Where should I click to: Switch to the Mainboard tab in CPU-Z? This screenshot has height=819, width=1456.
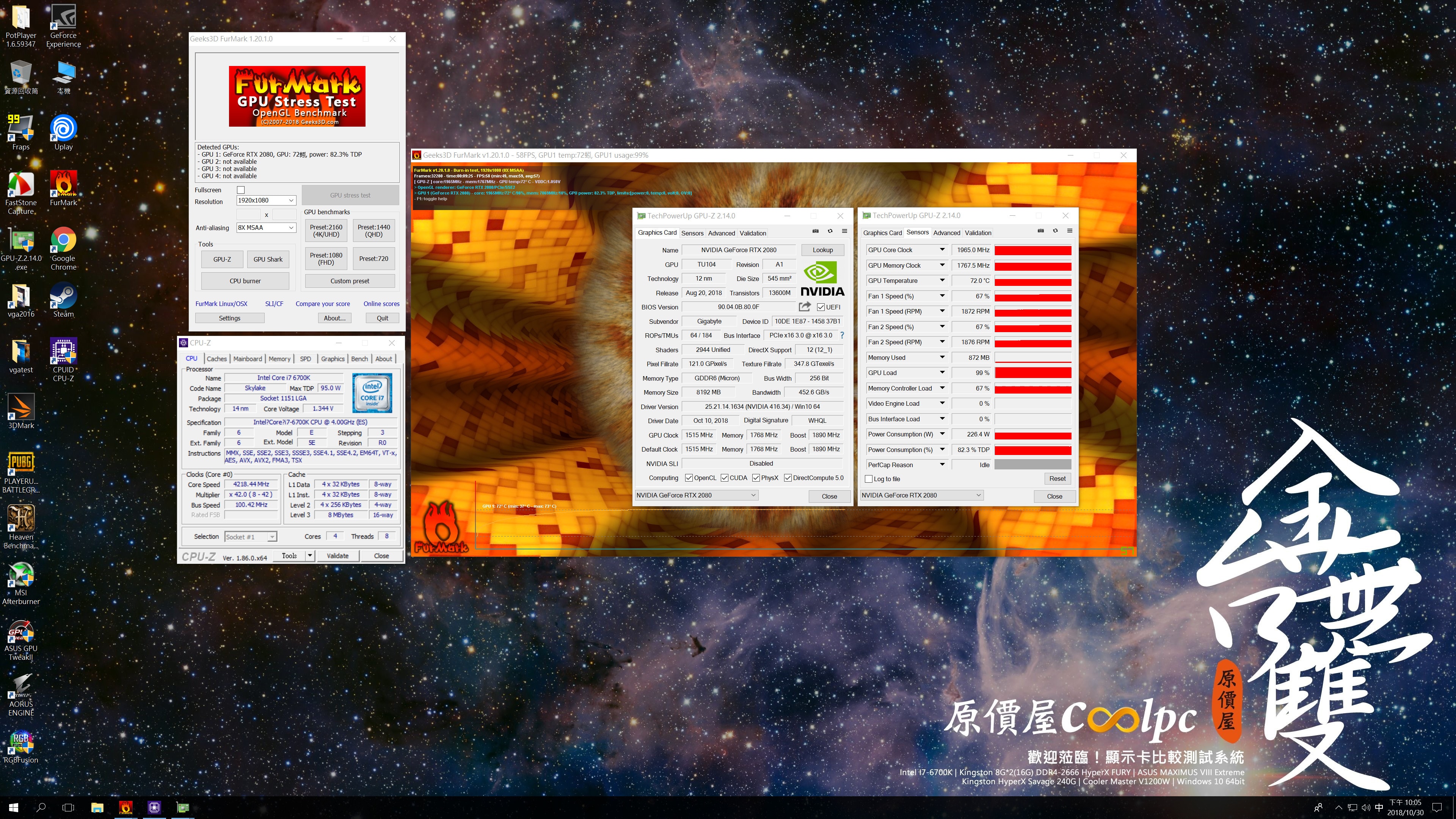(x=248, y=359)
